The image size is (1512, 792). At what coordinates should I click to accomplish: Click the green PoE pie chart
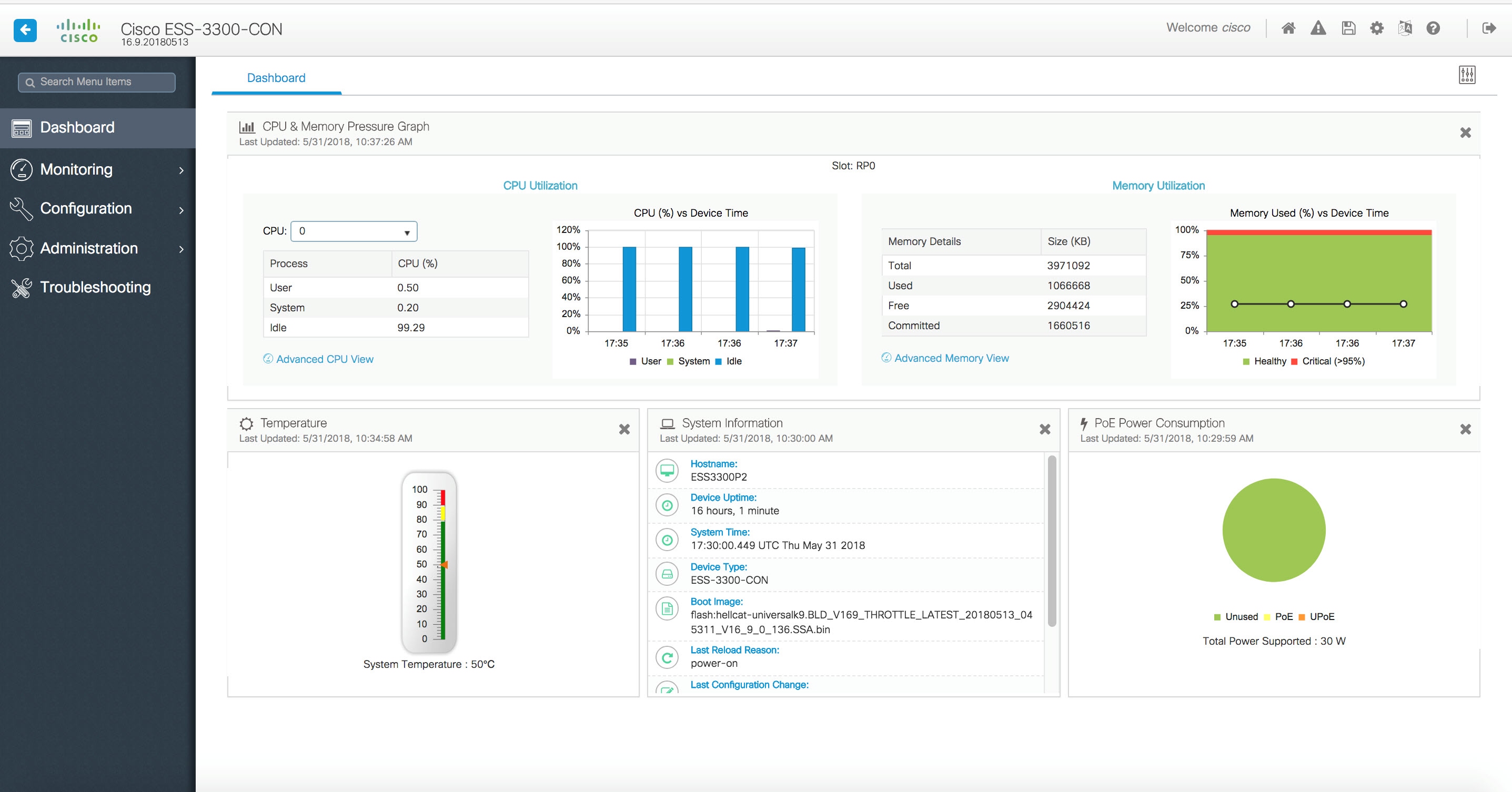click(1274, 530)
